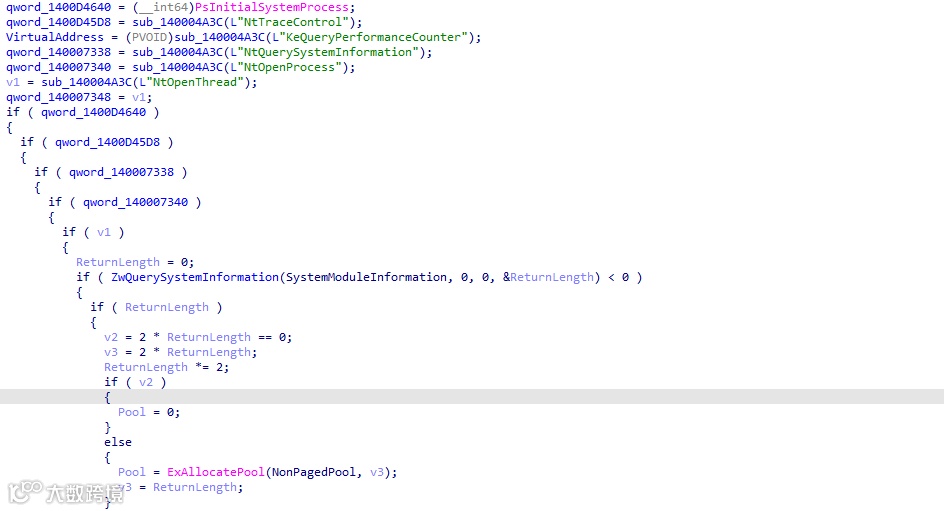Click the "ReturnLength *= 2;" statement
Screen dimensions: 944x511
(167, 367)
